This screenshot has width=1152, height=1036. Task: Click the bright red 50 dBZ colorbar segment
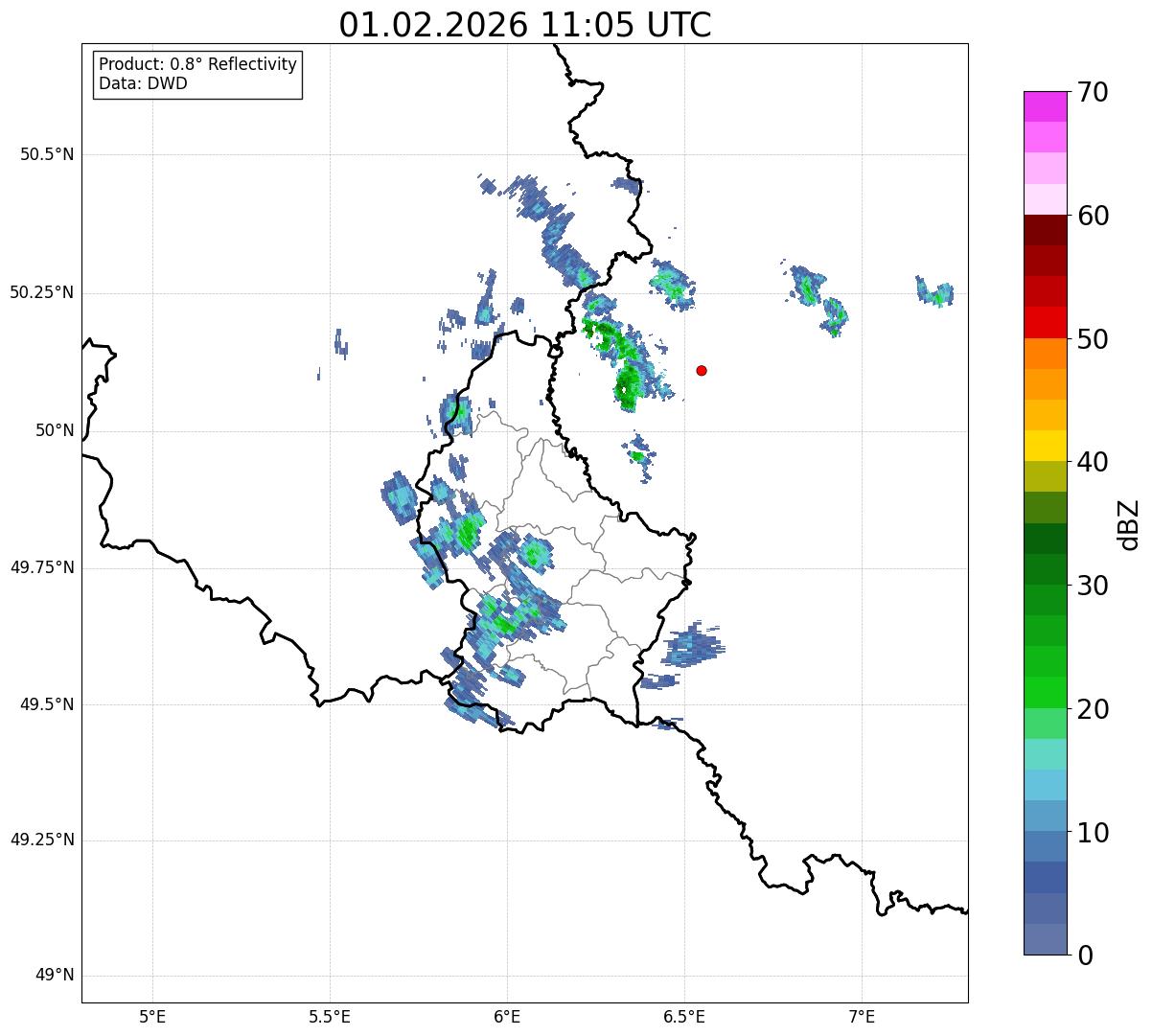tap(1046, 322)
